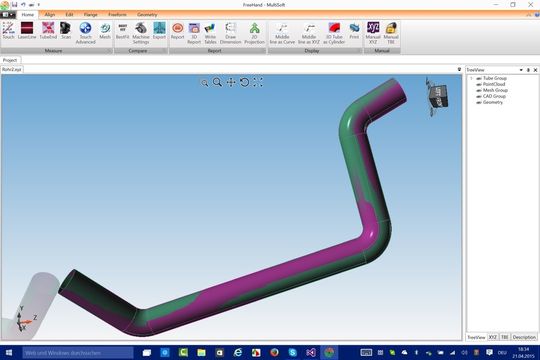Open the TreeView panel dropdown arrow
This screenshot has height=360, width=540.
click(x=521, y=70)
